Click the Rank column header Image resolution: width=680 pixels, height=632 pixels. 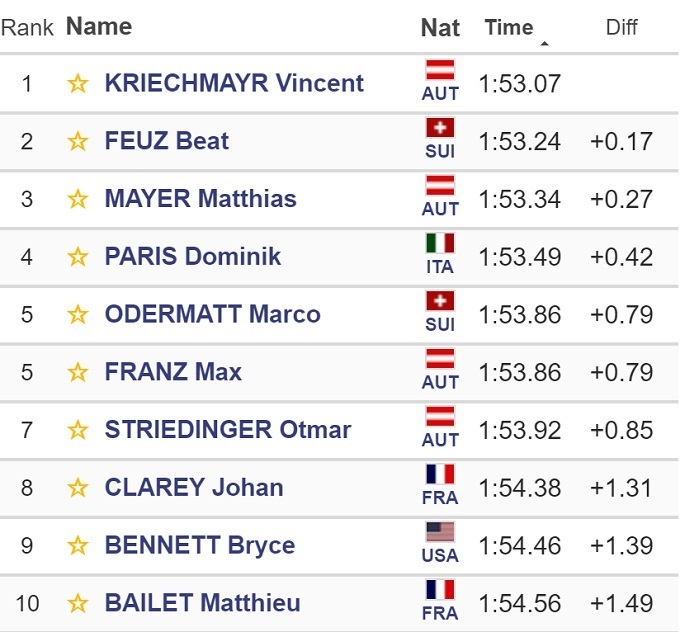(27, 27)
